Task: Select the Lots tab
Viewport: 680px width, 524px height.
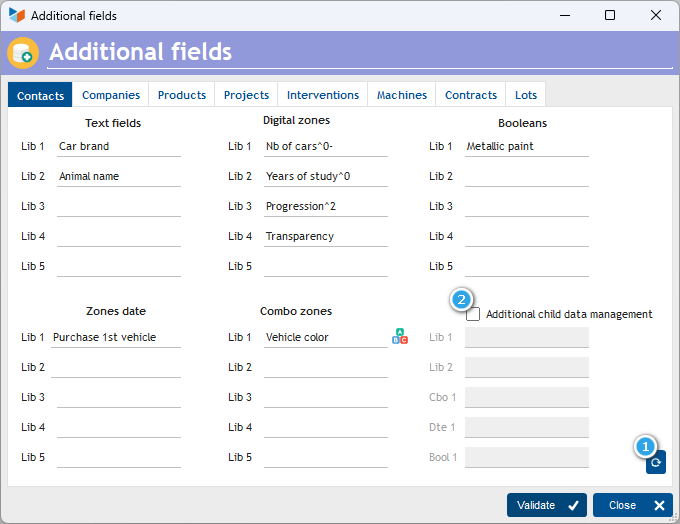Action: coord(525,95)
